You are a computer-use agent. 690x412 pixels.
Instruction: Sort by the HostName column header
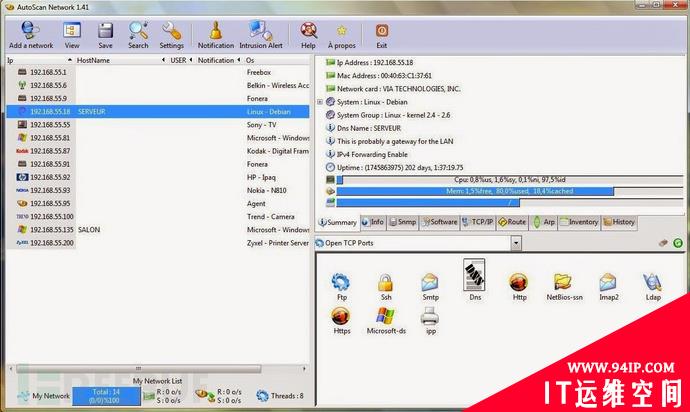click(120, 60)
